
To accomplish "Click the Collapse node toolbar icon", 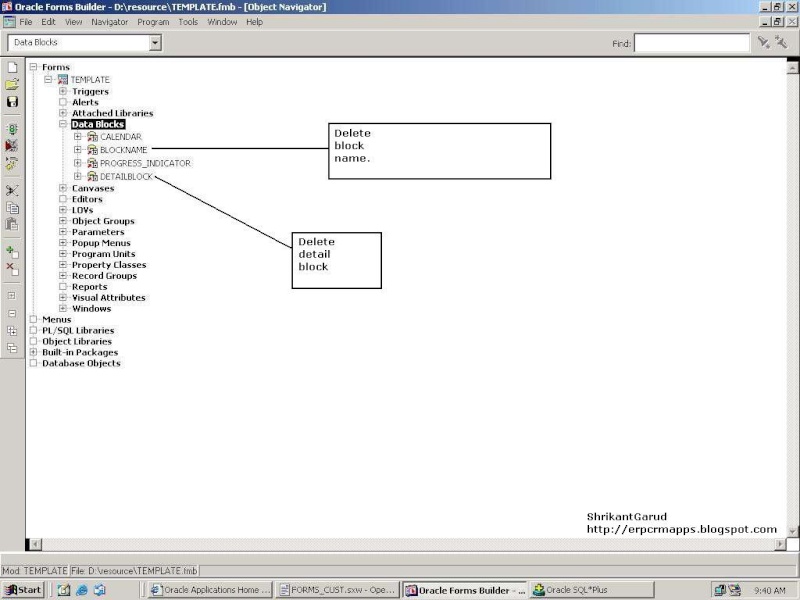I will (12, 313).
